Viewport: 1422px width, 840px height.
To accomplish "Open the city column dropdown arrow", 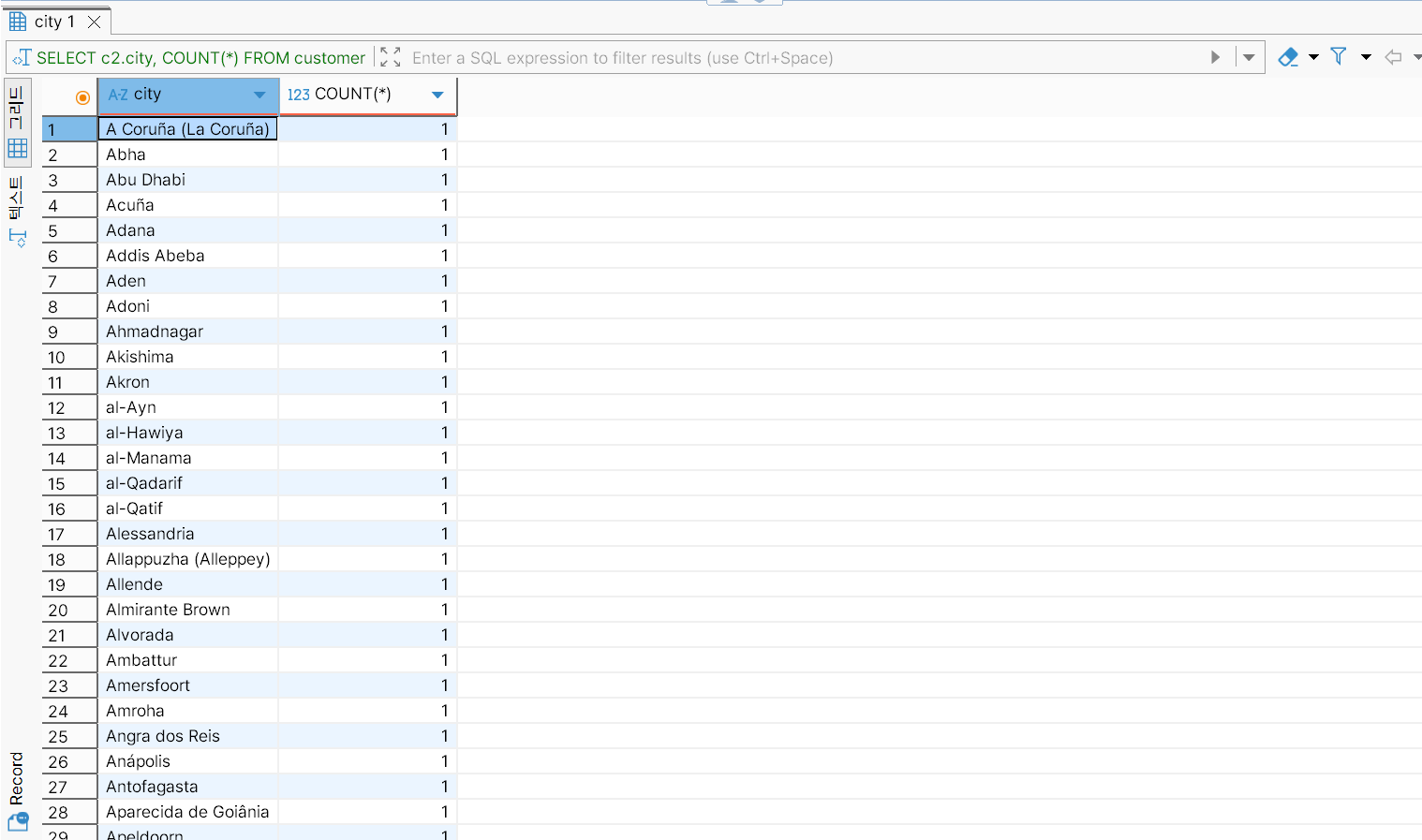I will tap(259, 95).
